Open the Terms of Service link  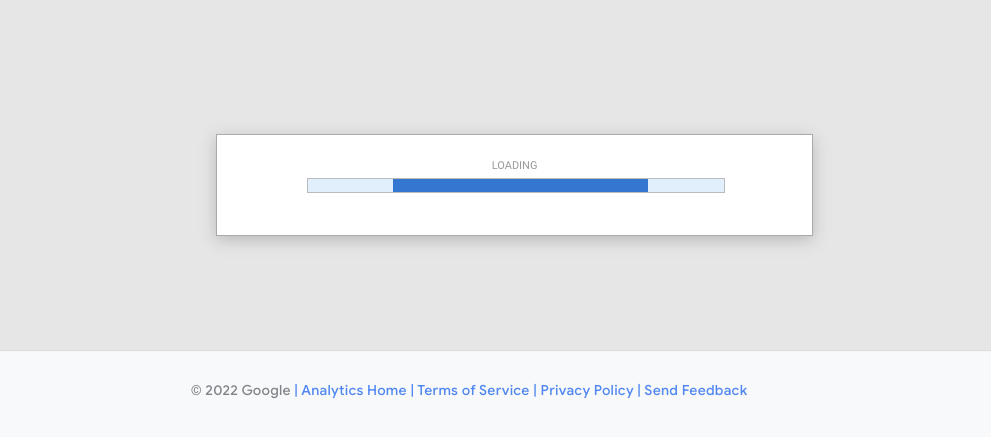click(473, 390)
